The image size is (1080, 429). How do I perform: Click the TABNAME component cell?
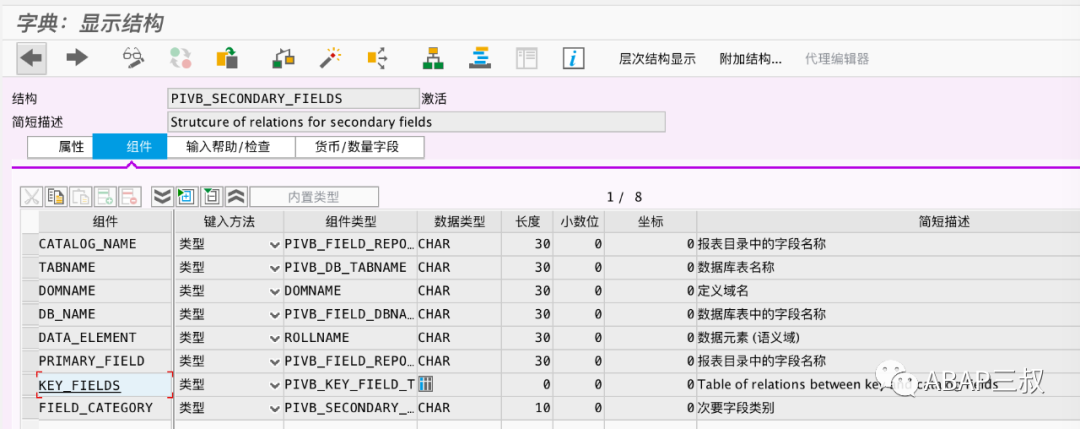tap(104, 268)
